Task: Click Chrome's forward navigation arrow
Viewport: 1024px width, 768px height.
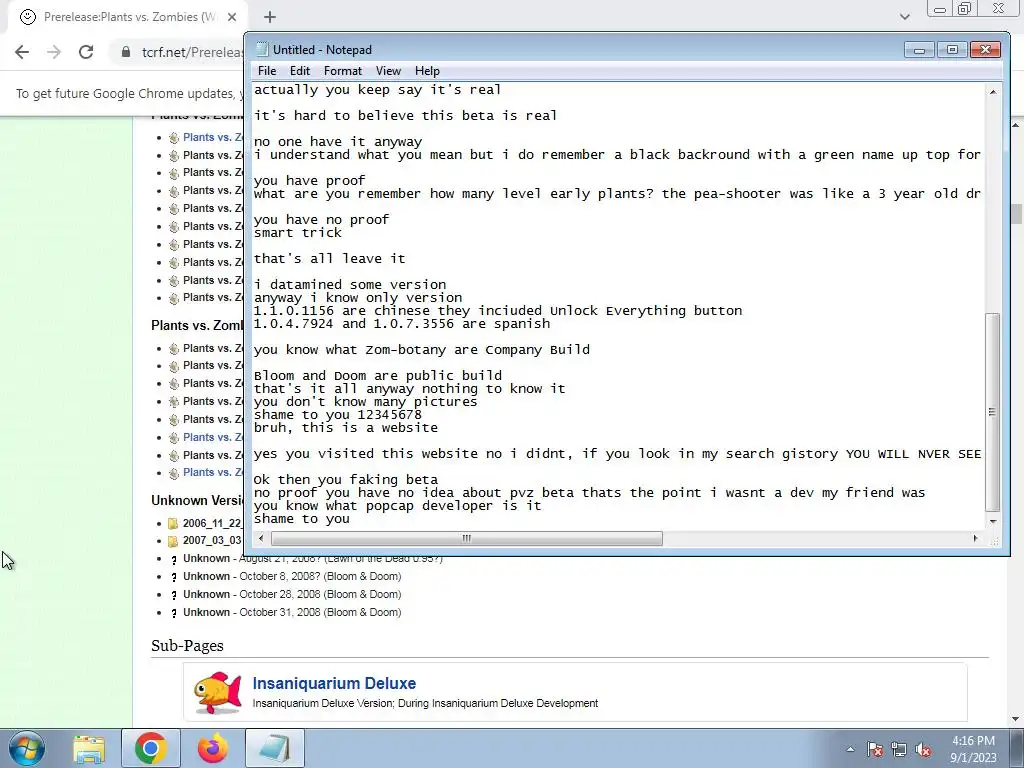Action: pyautogui.click(x=54, y=52)
